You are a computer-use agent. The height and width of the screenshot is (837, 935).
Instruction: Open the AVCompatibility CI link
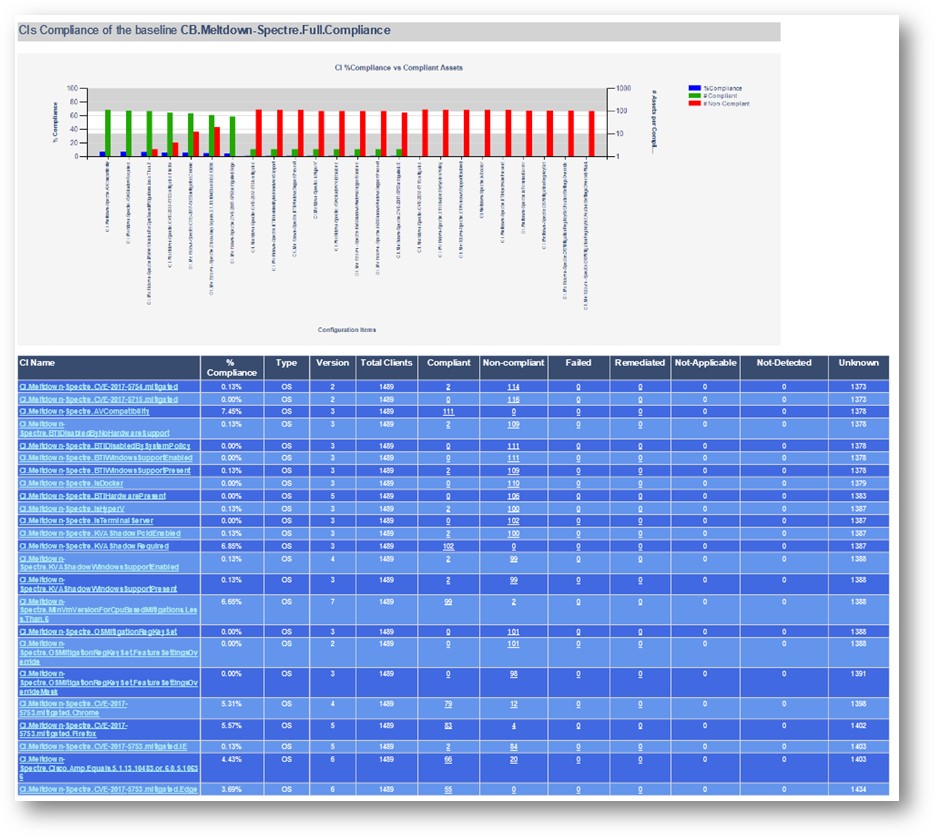[84, 411]
